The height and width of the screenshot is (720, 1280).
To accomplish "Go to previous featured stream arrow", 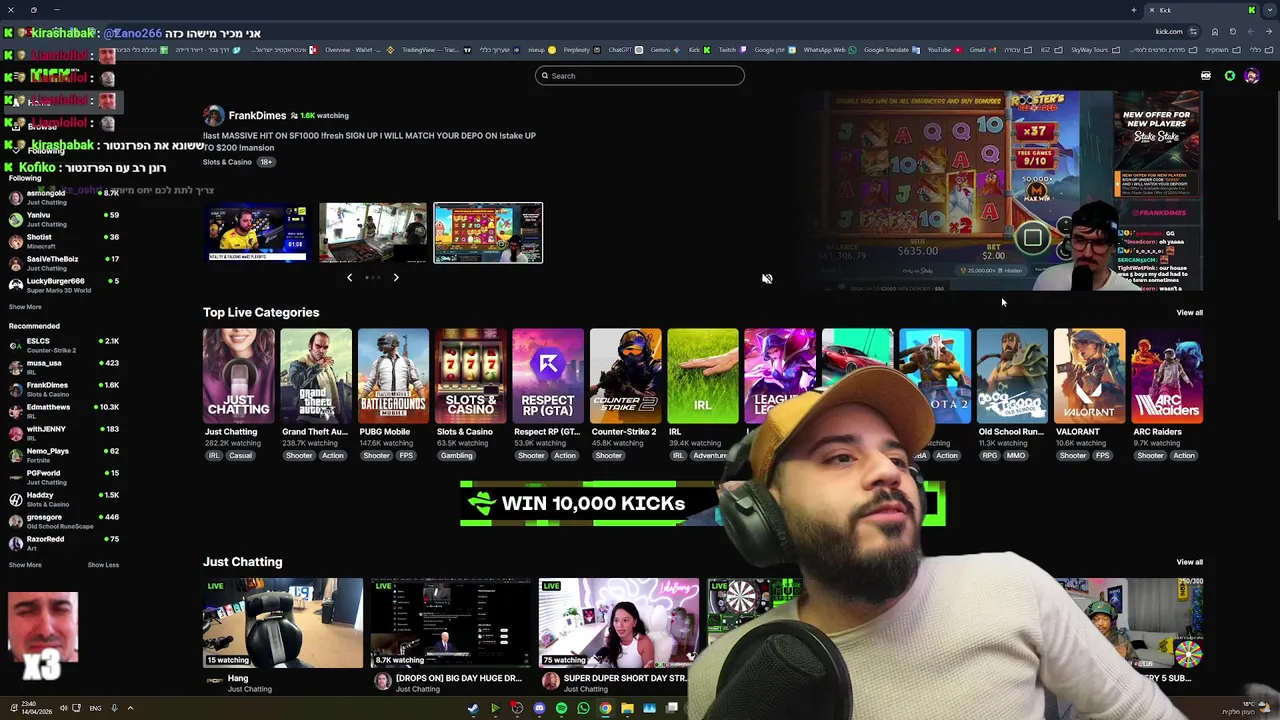I will click(x=349, y=277).
